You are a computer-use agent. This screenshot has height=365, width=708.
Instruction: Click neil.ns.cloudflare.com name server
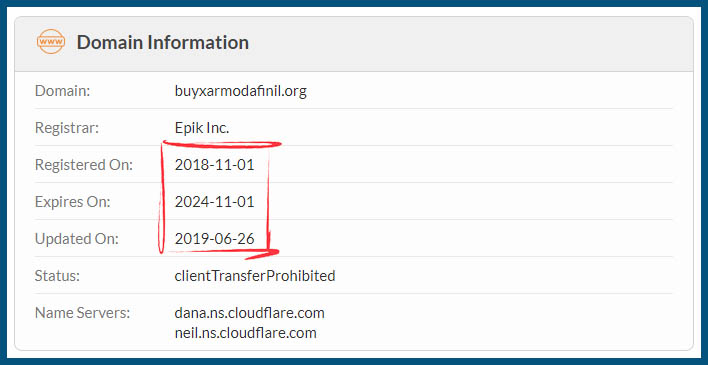(x=245, y=333)
